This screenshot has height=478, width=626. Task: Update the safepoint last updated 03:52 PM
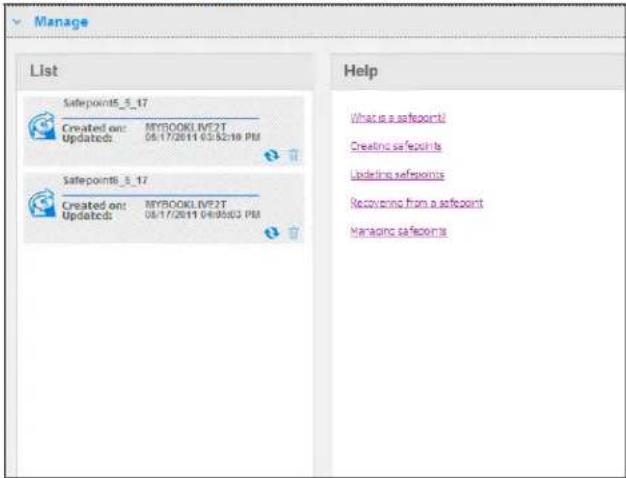[x=271, y=155]
